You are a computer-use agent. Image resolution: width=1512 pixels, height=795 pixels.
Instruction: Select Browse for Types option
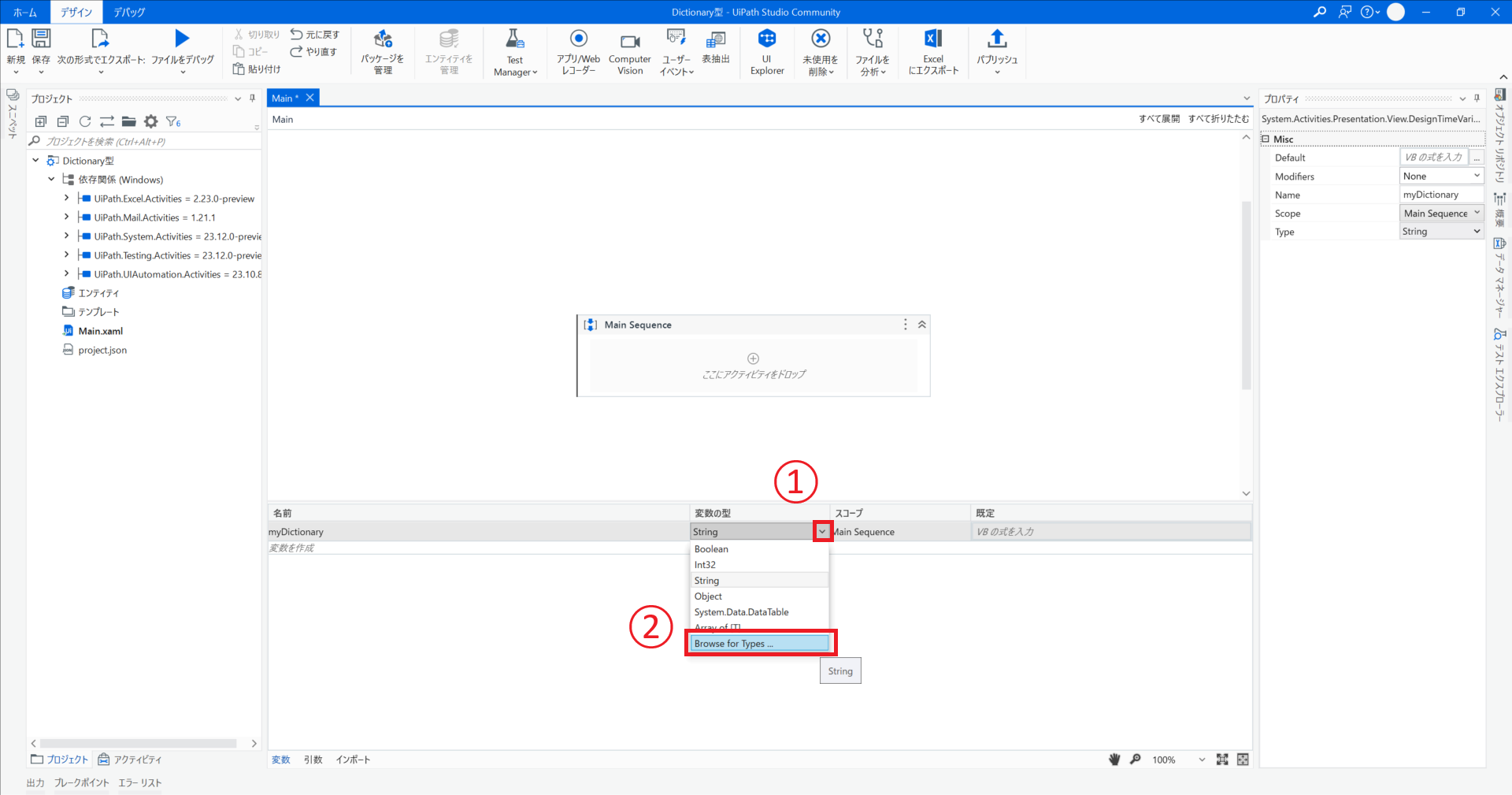click(x=760, y=644)
